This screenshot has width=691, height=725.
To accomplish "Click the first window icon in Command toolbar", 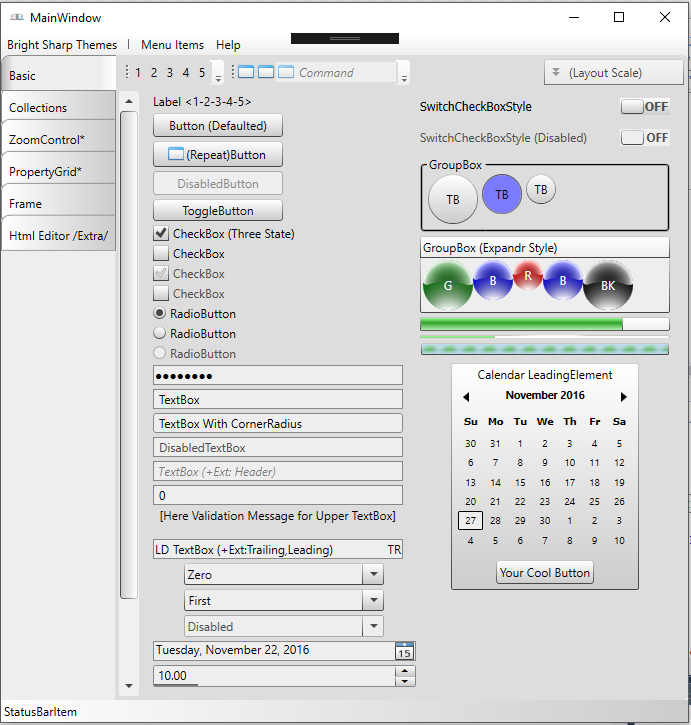I will point(244,72).
